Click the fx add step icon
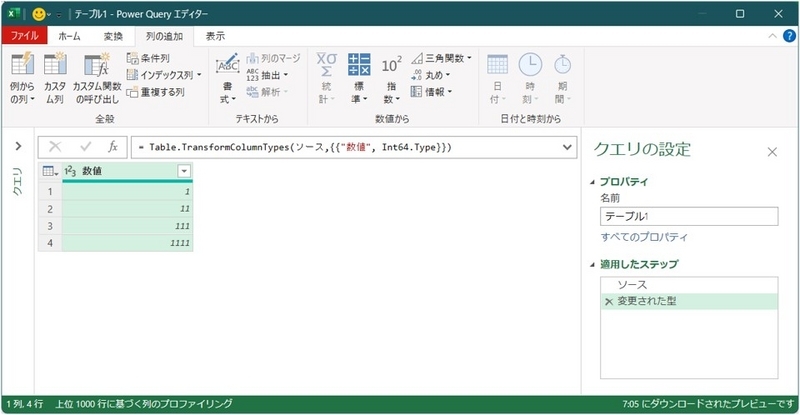This screenshot has height=415, width=800. coord(113,147)
